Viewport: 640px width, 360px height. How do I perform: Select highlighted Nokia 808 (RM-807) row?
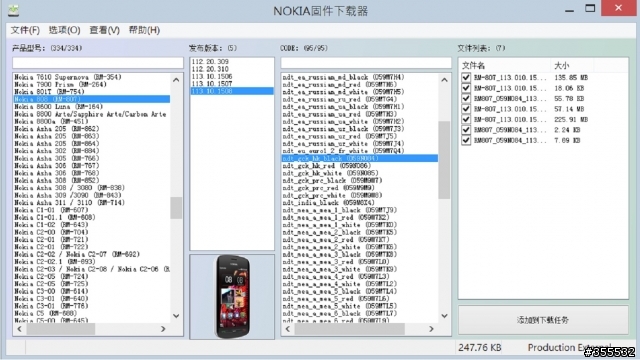point(92,99)
